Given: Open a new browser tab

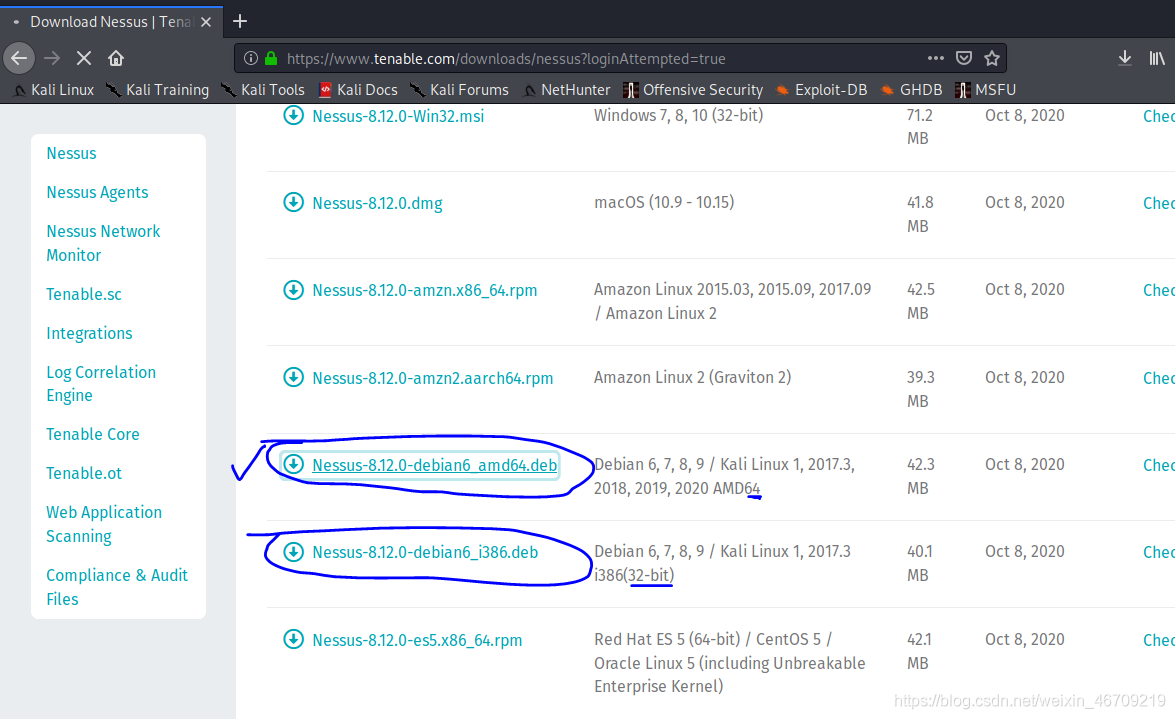Looking at the screenshot, I should pyautogui.click(x=240, y=21).
